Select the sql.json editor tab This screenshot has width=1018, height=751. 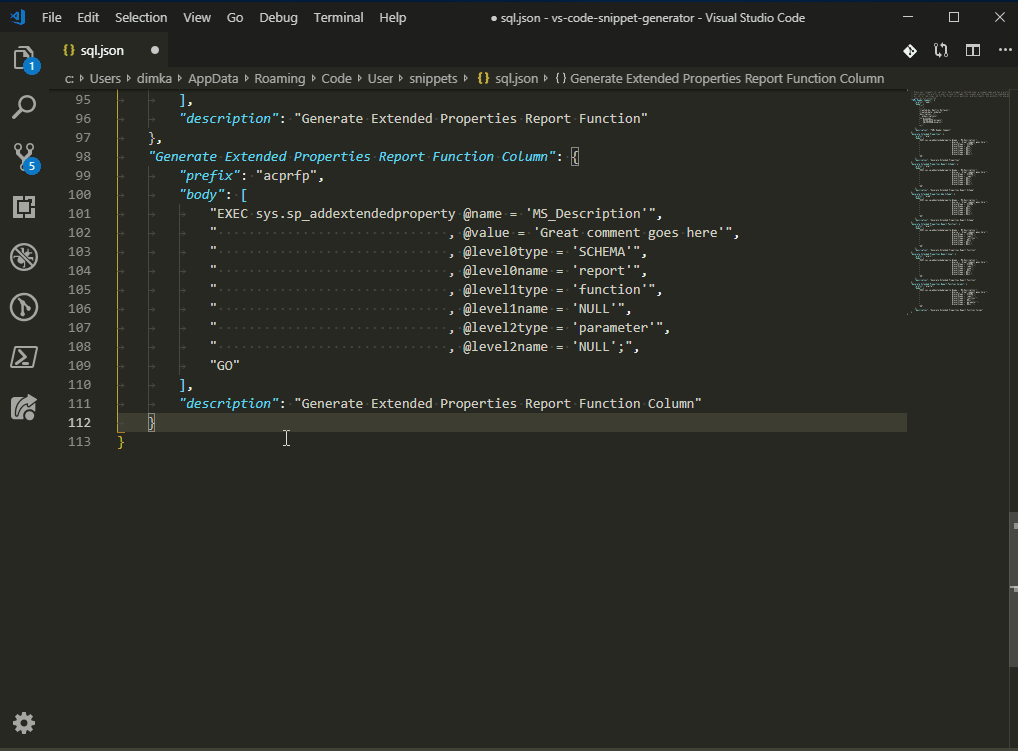click(101, 50)
